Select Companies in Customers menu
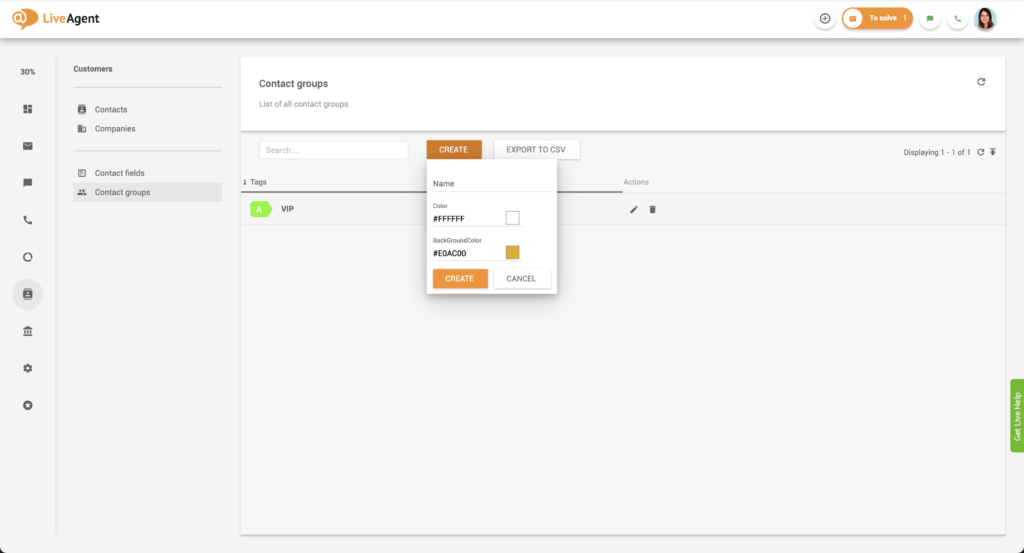This screenshot has width=1024, height=553. click(x=115, y=128)
